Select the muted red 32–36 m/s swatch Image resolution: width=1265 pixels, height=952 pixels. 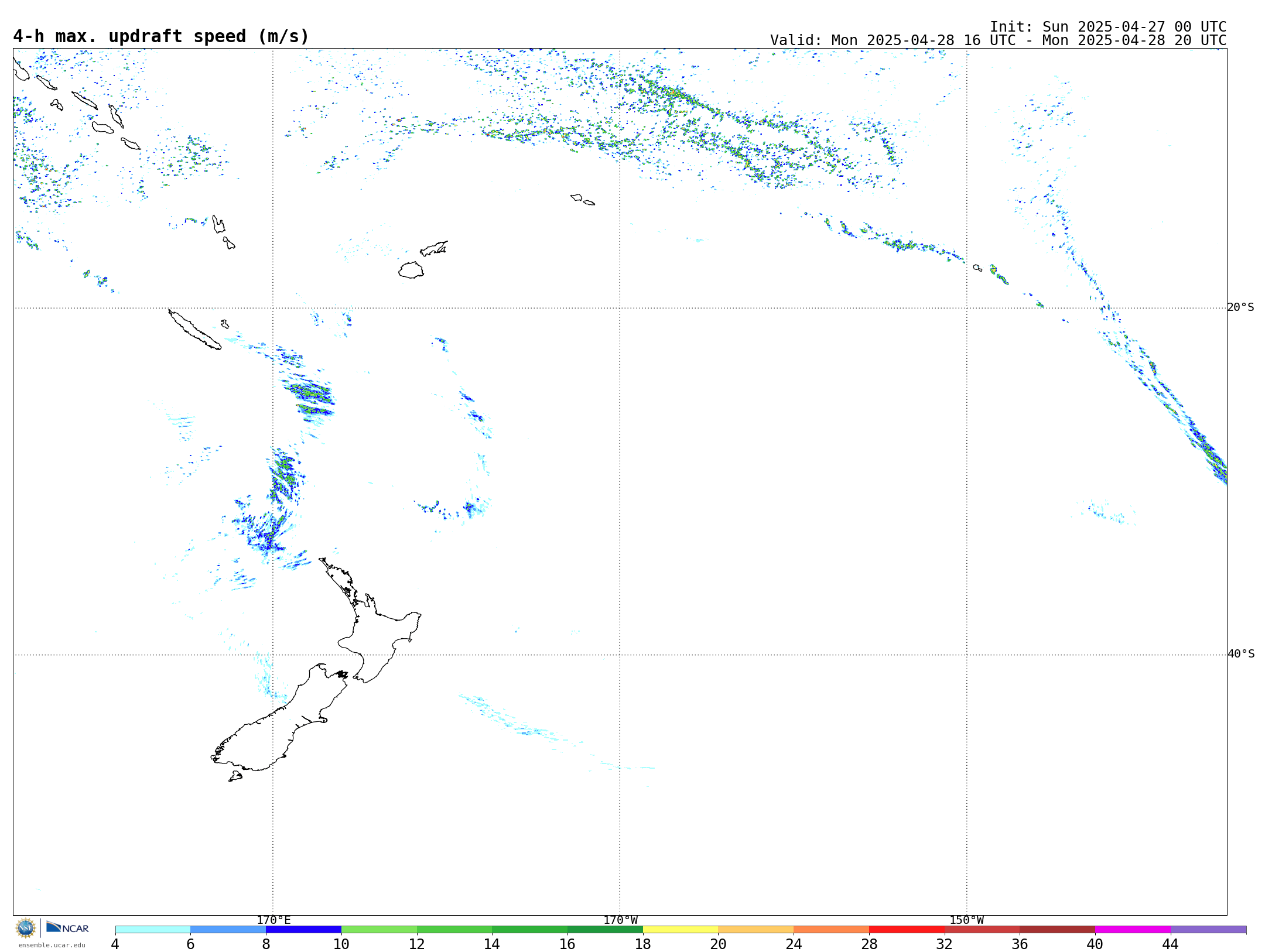click(x=982, y=929)
